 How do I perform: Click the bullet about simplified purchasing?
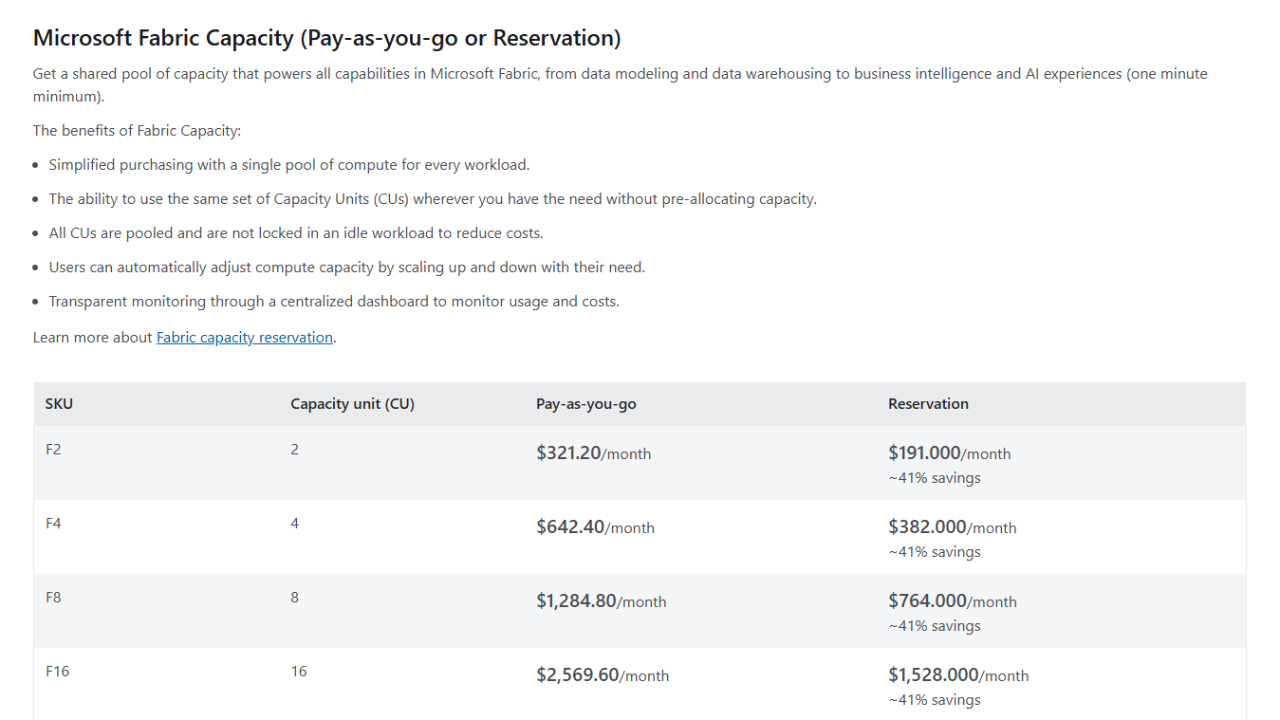(289, 165)
